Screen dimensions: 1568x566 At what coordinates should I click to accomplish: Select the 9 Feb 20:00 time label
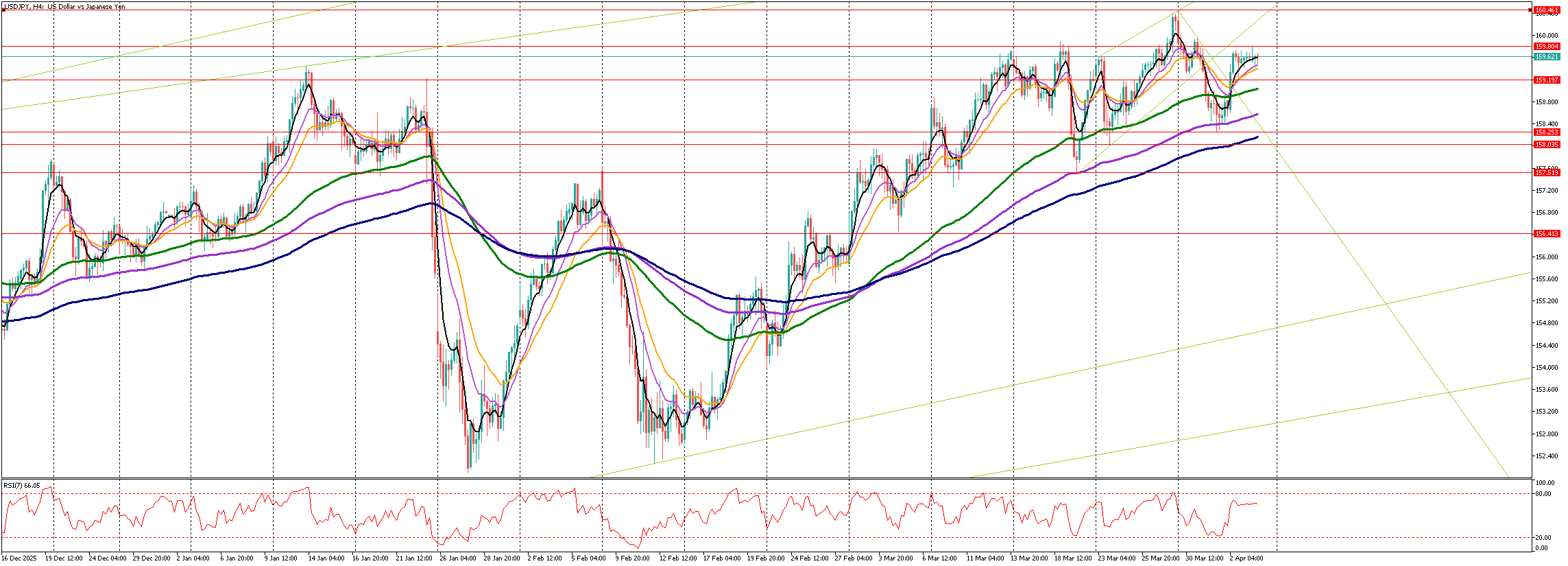tap(632, 558)
